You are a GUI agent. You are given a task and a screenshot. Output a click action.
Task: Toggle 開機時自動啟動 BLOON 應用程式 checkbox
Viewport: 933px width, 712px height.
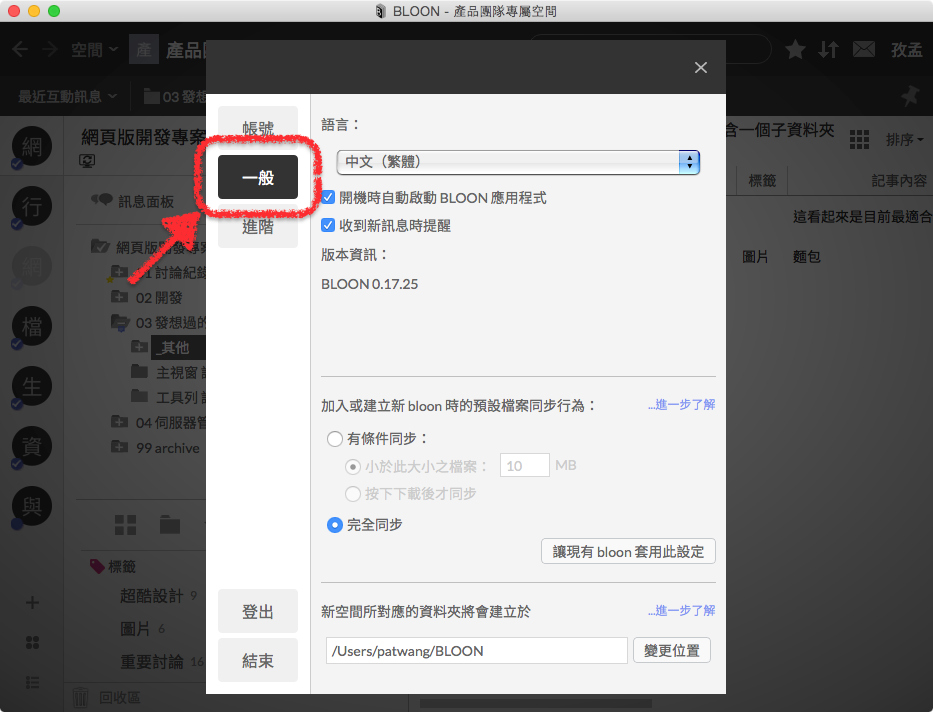coord(328,197)
